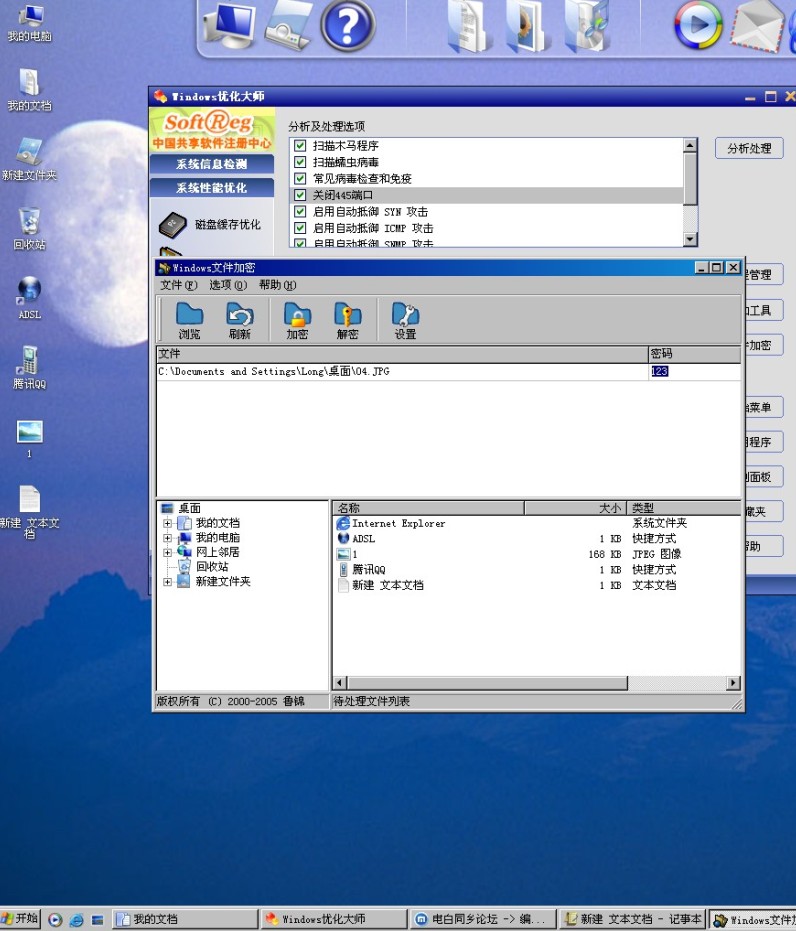The width and height of the screenshot is (796, 931).
Task: Click the 分析处理 button
Action: coord(748,148)
